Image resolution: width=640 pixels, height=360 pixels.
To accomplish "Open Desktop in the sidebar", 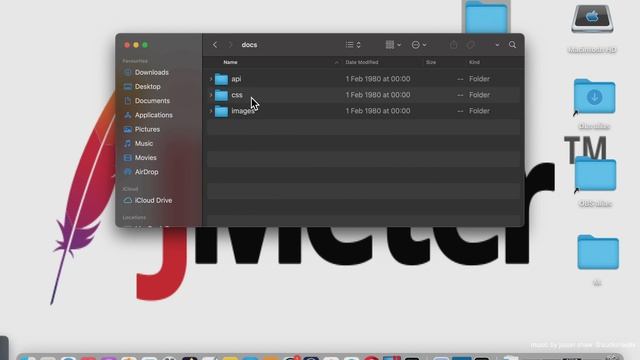I will tap(147, 87).
